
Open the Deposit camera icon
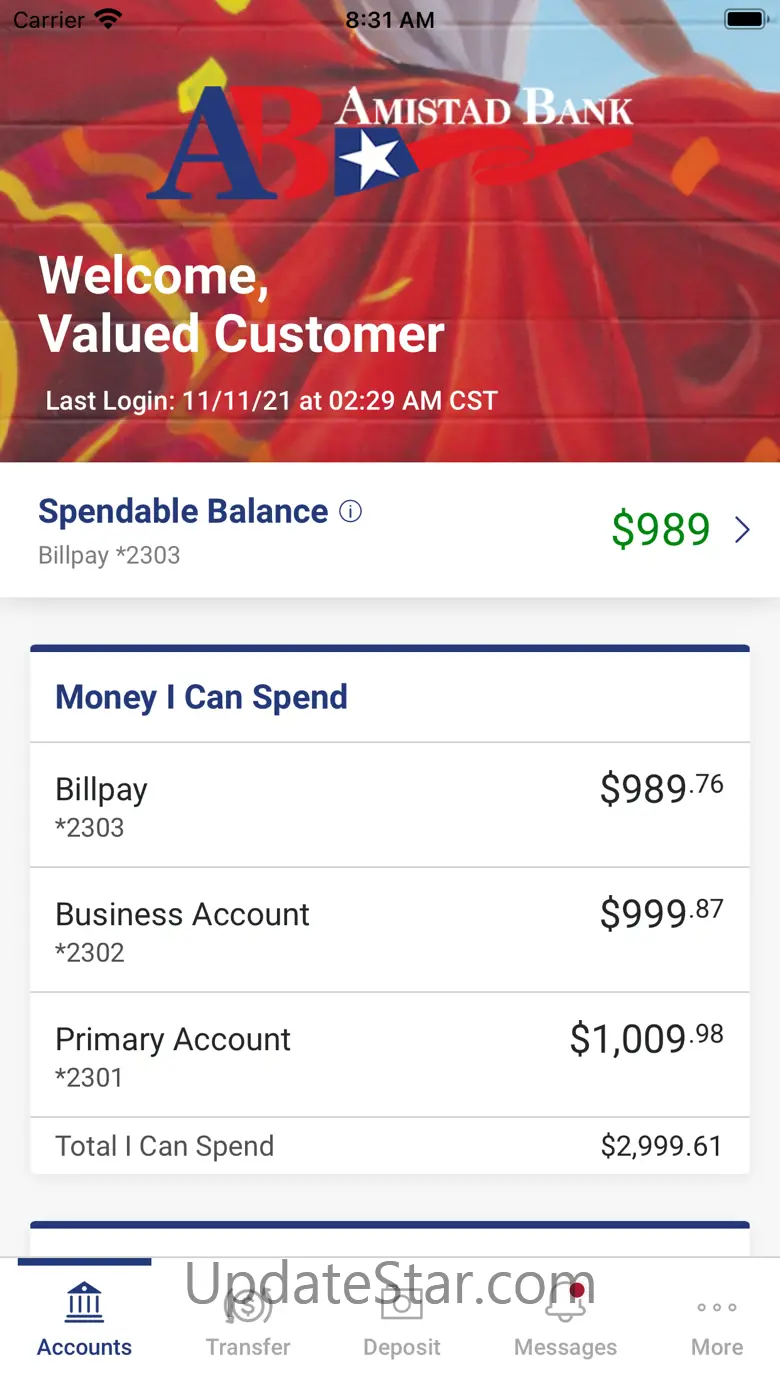(x=402, y=1303)
